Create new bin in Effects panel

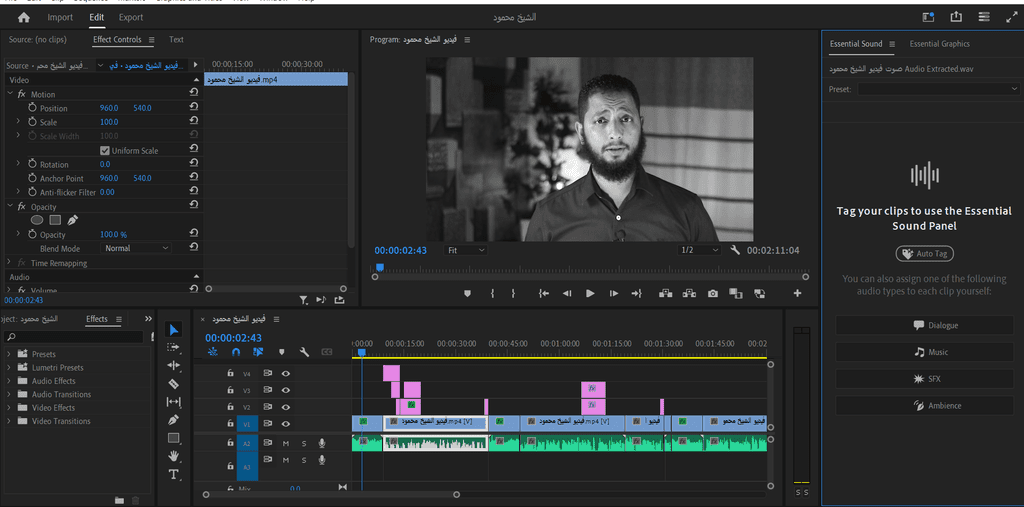[120, 500]
